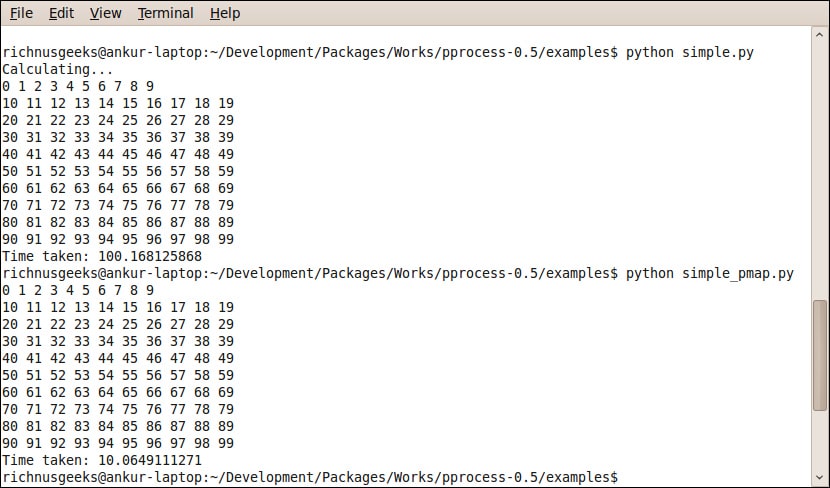
Task: Open the Terminal menu
Action: click(165, 13)
